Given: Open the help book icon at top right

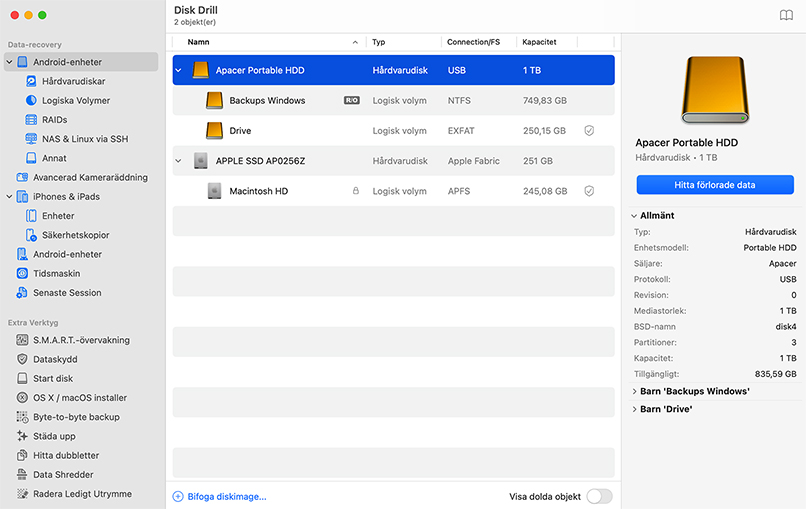Looking at the screenshot, I should point(786,15).
